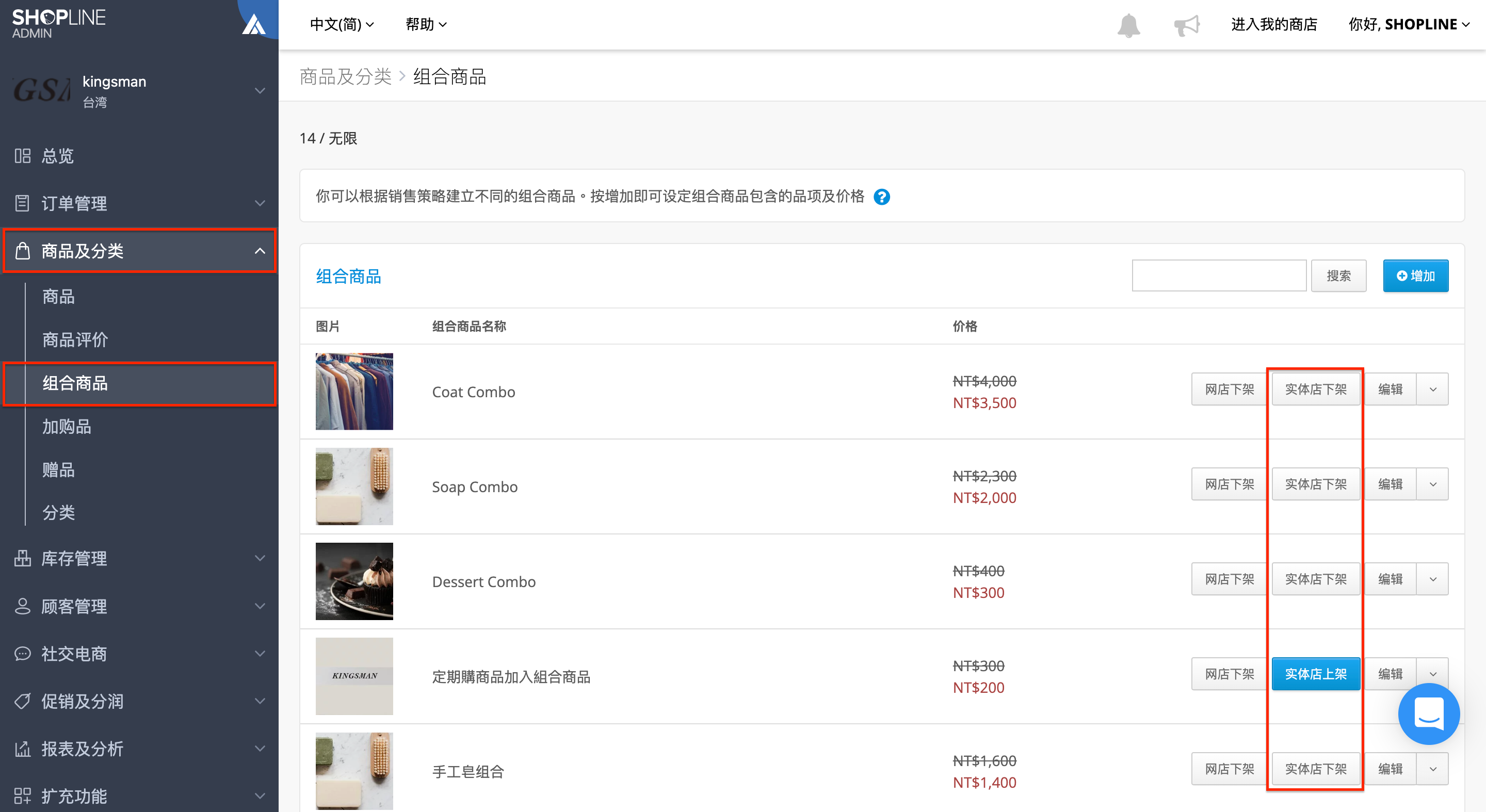Expand the 订单管理 sidebar section
The image size is (1486, 812).
140,203
